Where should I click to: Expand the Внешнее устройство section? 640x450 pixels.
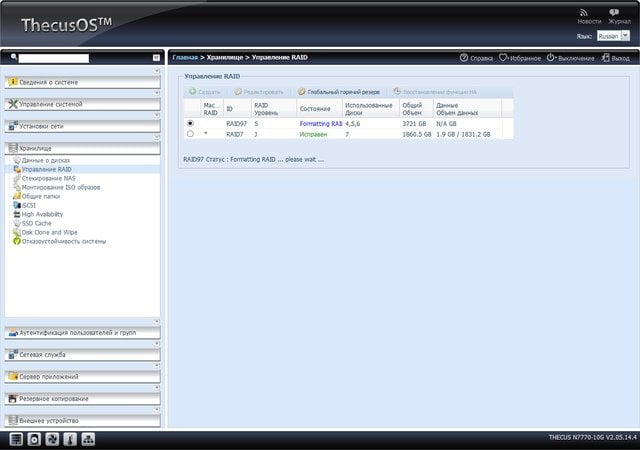click(82, 421)
